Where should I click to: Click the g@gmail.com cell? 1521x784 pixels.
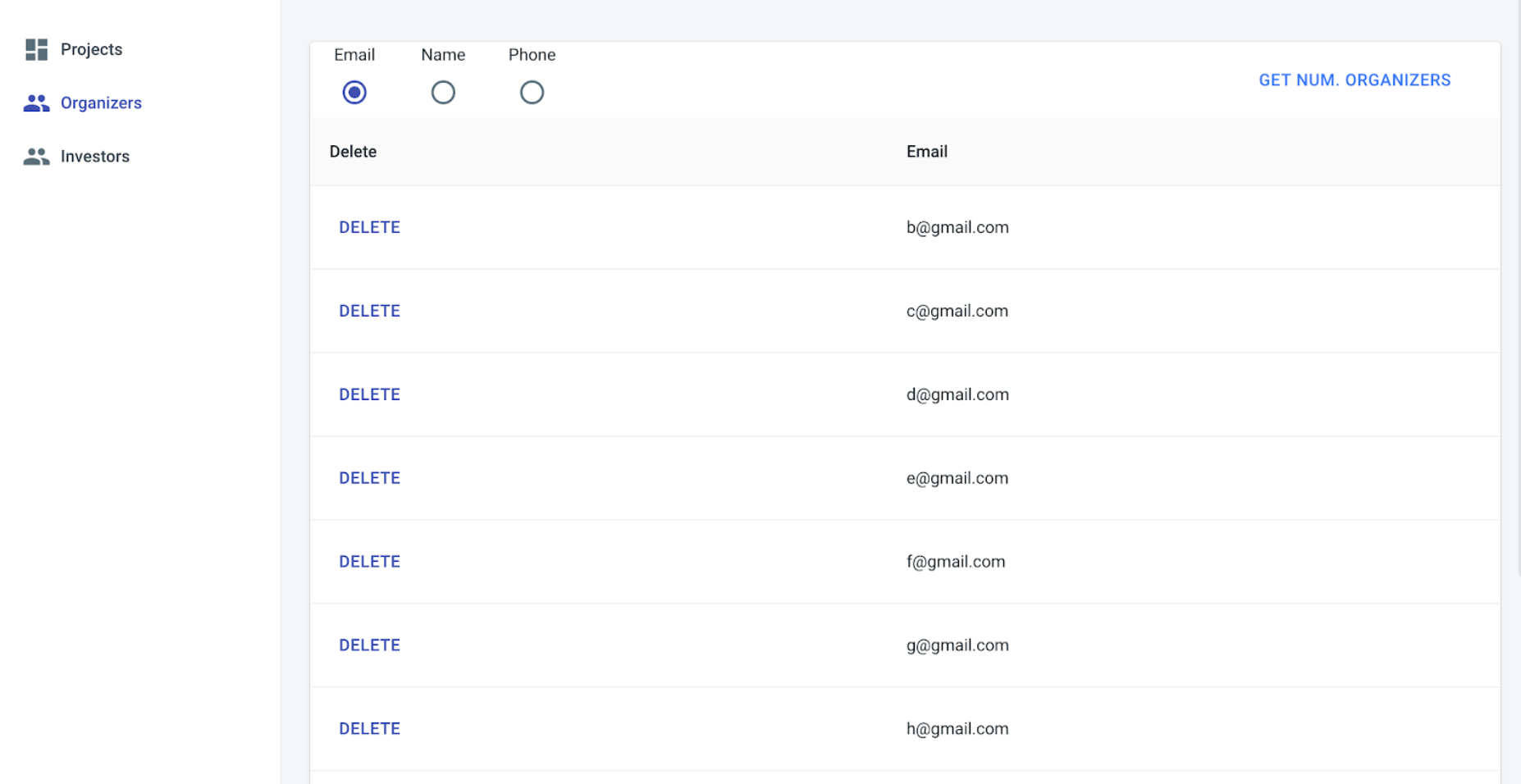[x=957, y=646]
